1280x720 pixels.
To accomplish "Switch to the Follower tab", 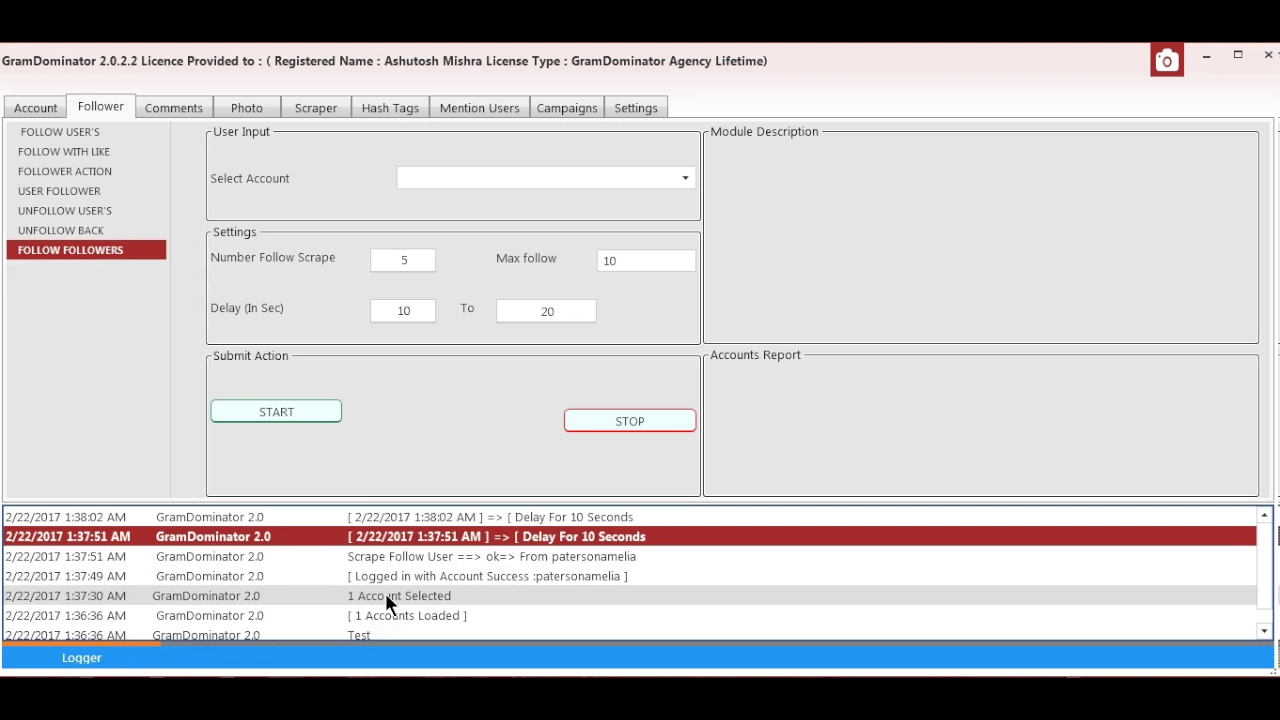I will coord(101,106).
